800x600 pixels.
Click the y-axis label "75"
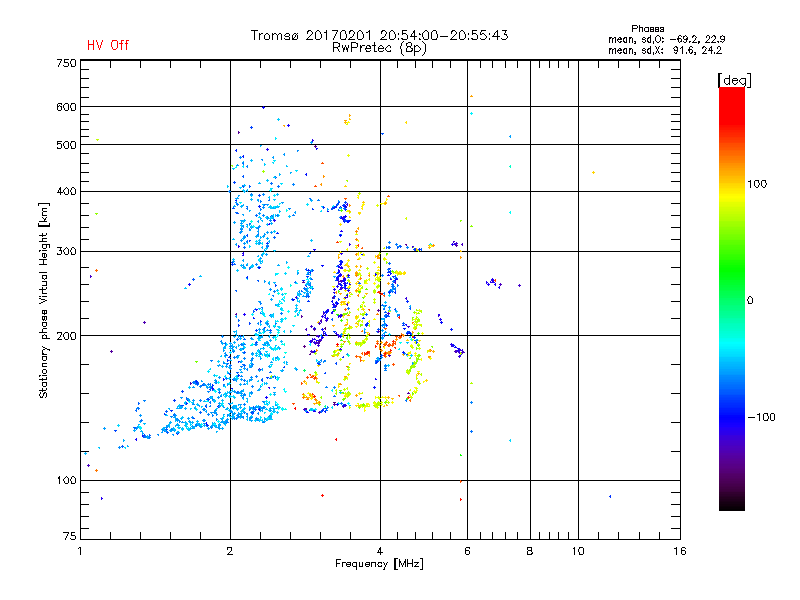click(x=70, y=536)
